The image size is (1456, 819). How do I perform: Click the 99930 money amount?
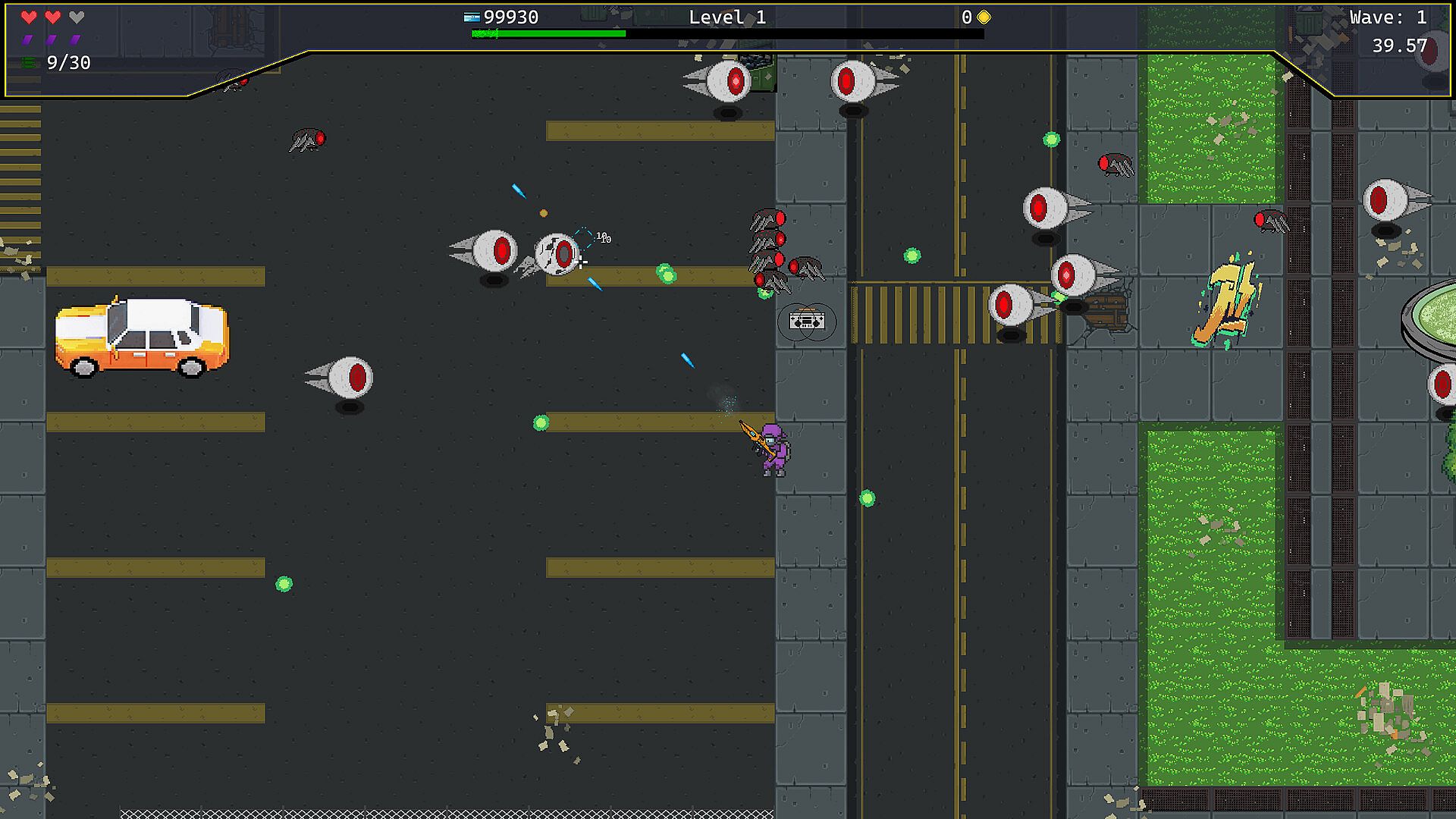pos(510,17)
